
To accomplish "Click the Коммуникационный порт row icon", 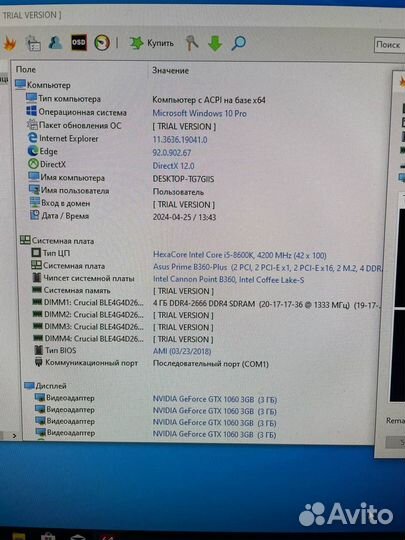I will 39,362.
